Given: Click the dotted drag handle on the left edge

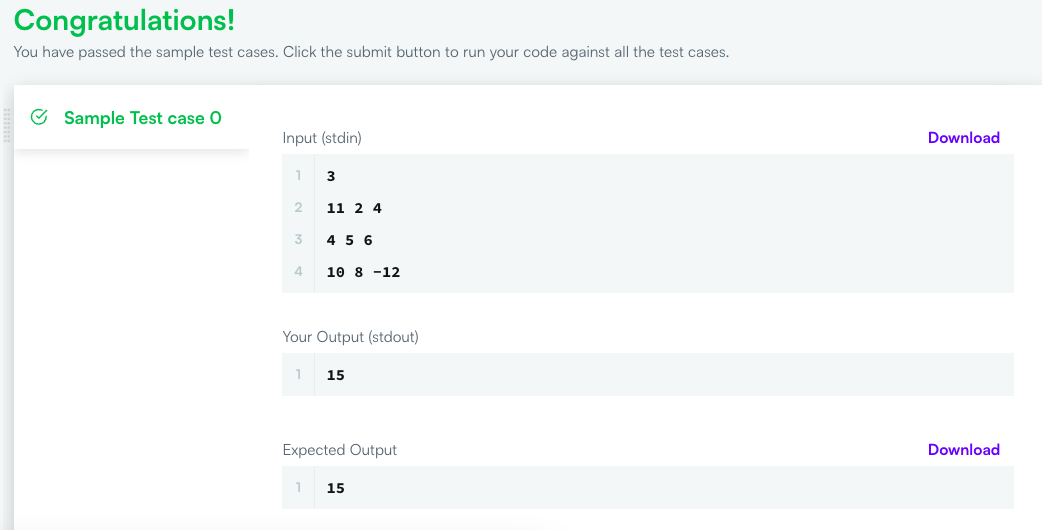Looking at the screenshot, I should 7,125.
